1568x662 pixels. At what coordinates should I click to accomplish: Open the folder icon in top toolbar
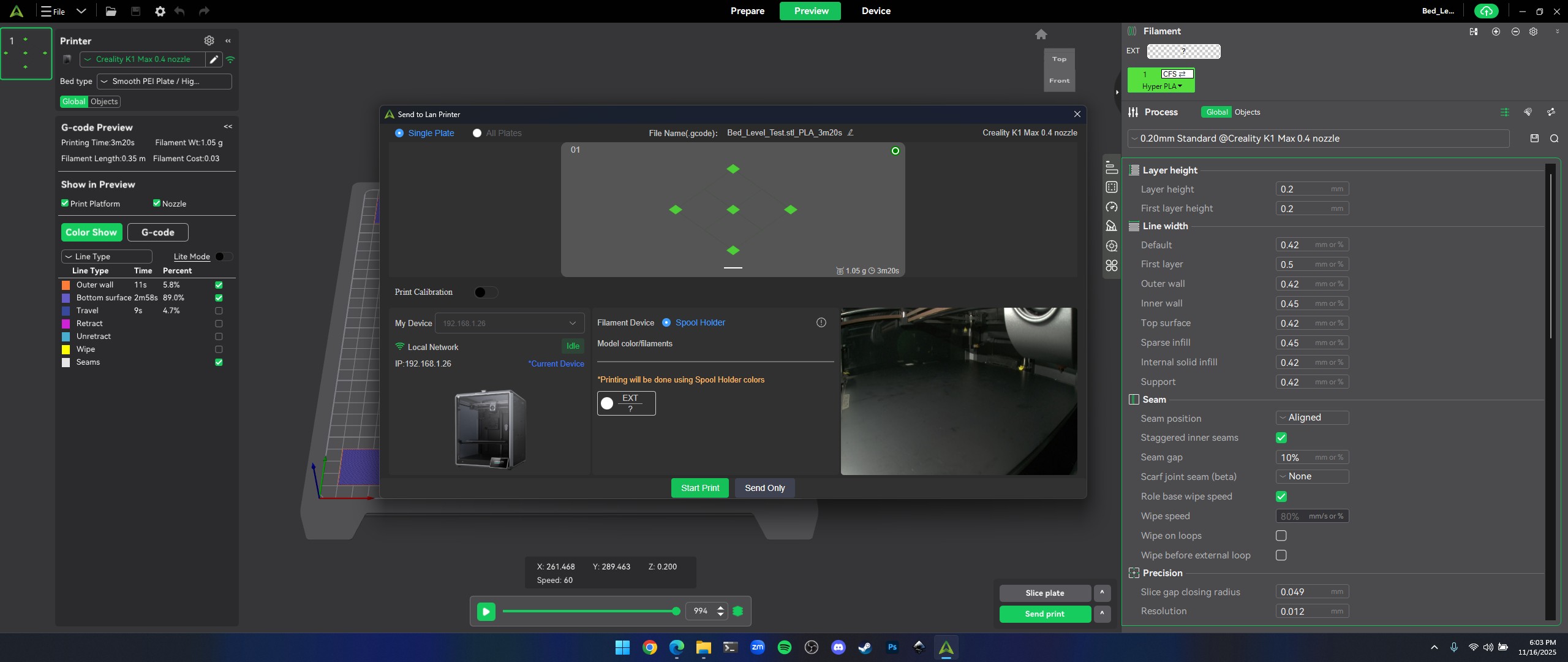(111, 11)
